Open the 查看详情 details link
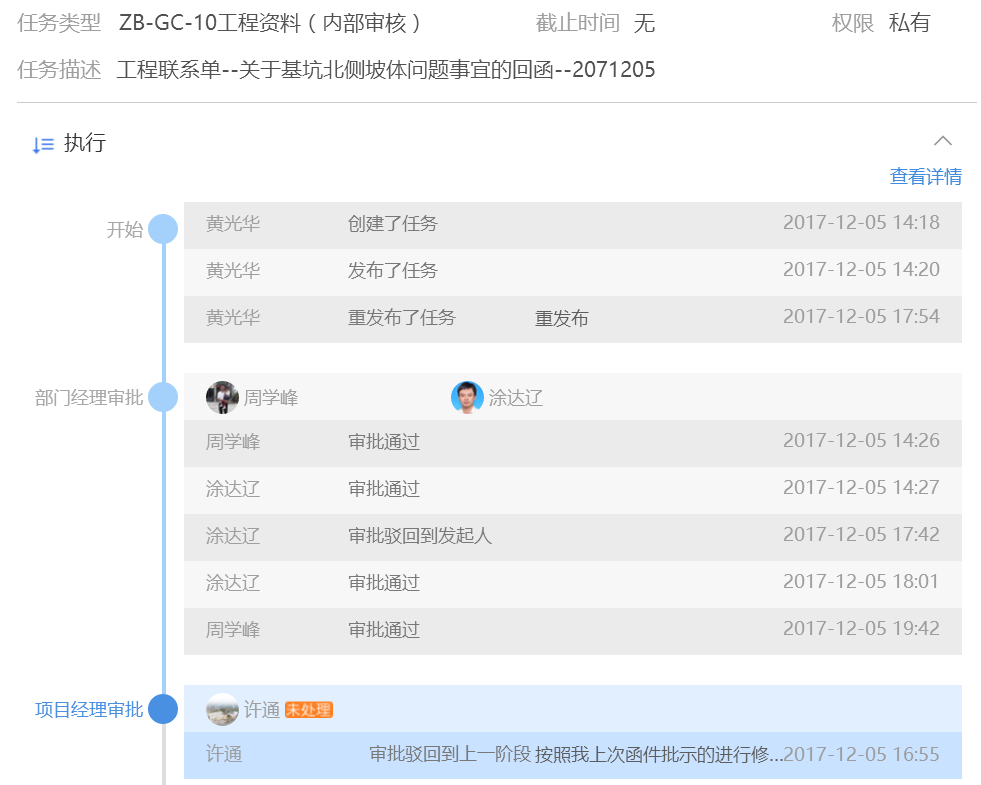Viewport: 981px width, 785px height. tap(924, 176)
